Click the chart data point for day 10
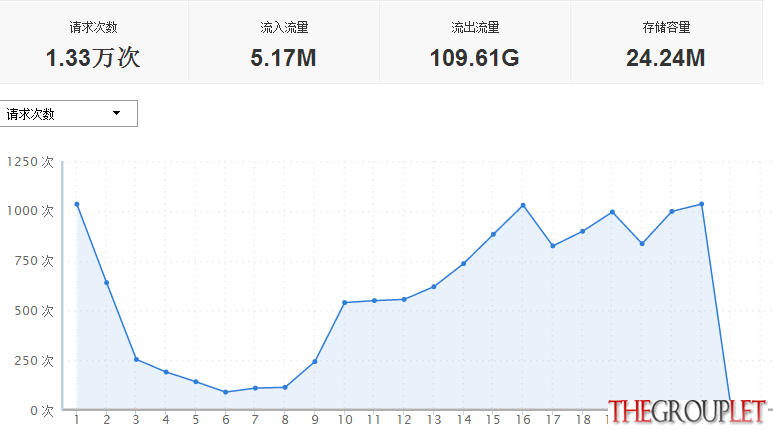This screenshot has height=430, width=773. point(345,302)
